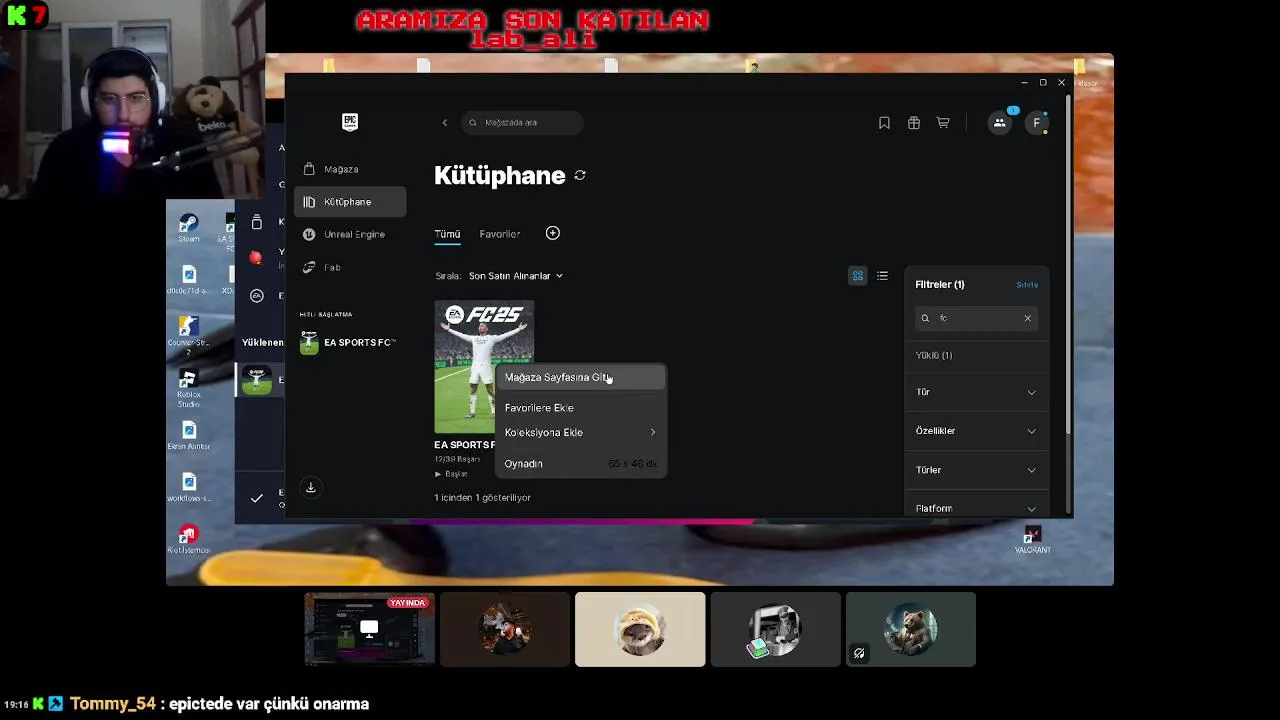Refresh the Kütüphane library
The image size is (1280, 720).
tap(580, 175)
